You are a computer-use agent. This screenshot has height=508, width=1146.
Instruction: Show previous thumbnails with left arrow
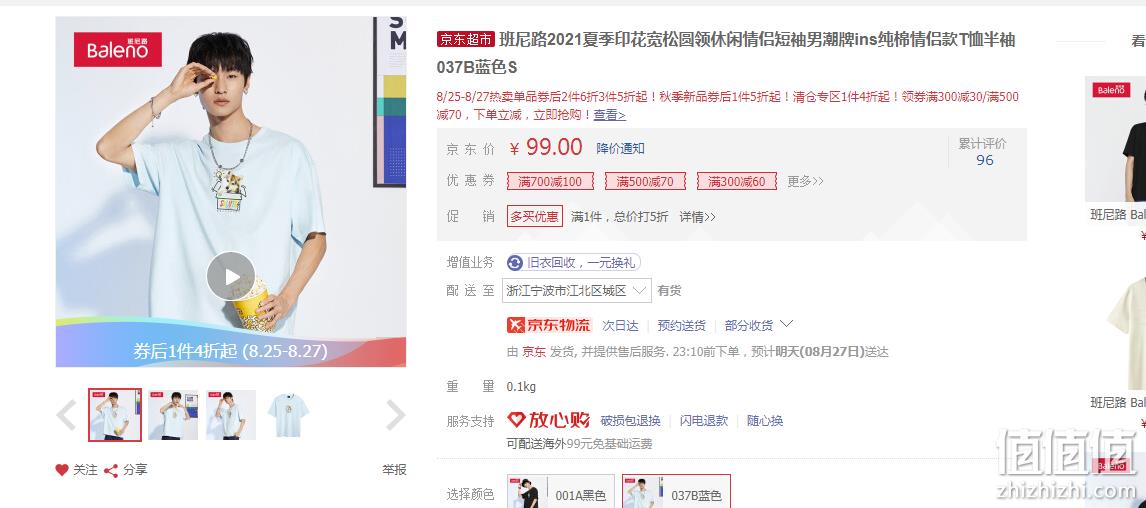click(67, 415)
